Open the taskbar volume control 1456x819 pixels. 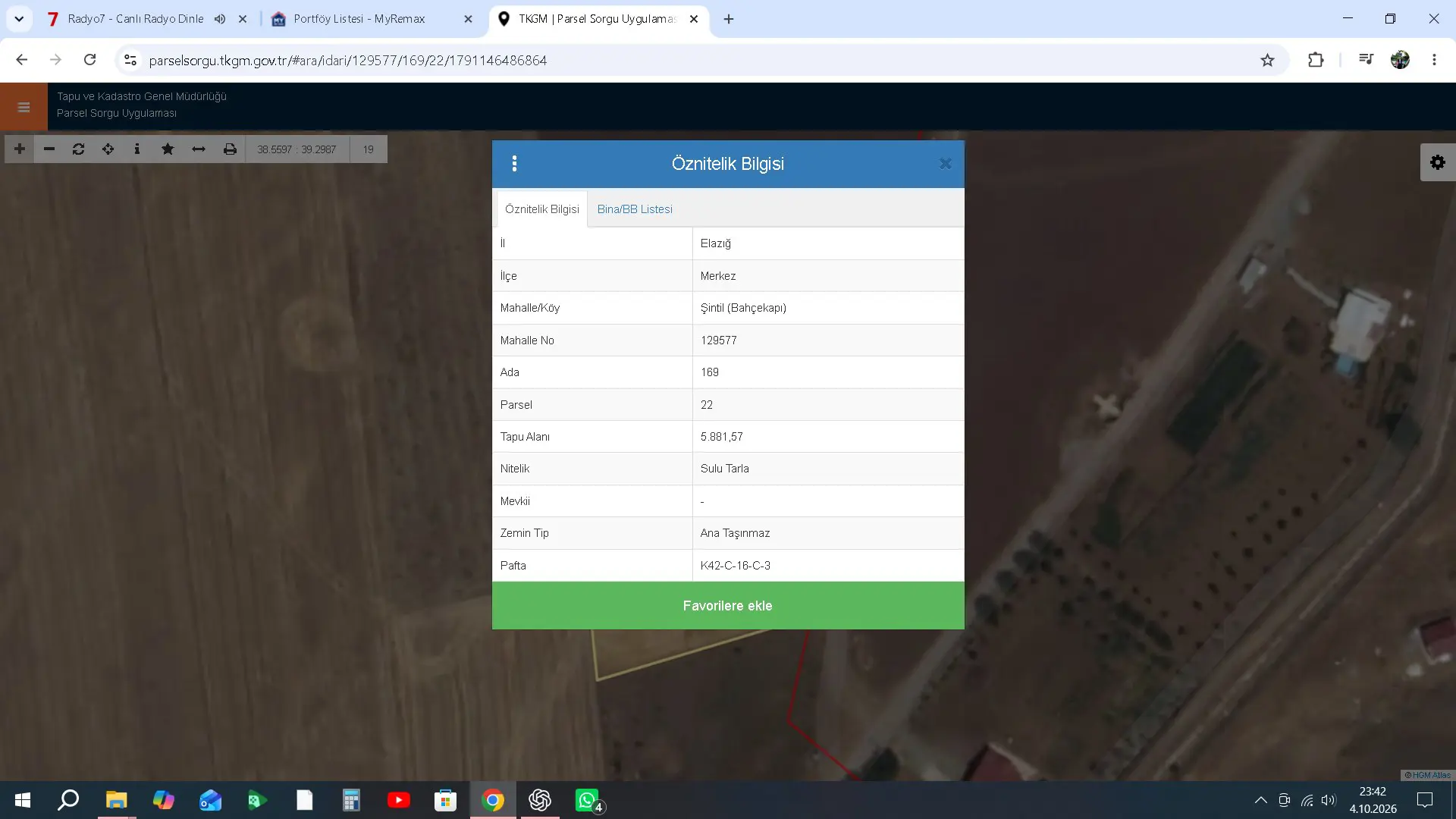(1329, 800)
